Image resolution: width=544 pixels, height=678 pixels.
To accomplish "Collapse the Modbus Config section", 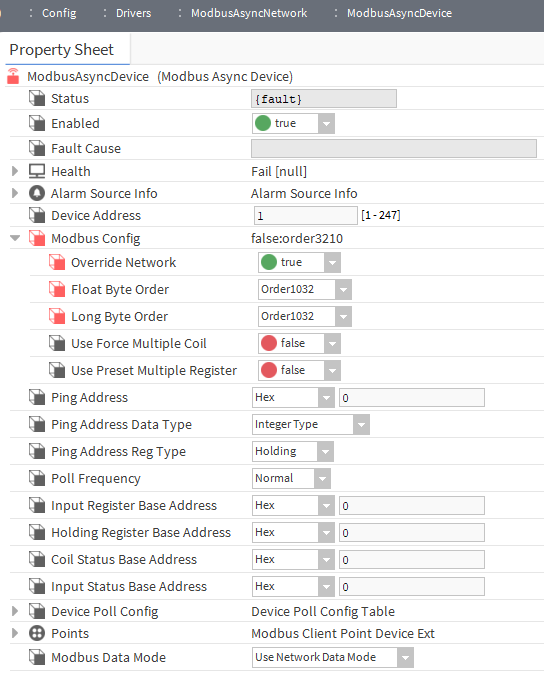I will [x=15, y=238].
